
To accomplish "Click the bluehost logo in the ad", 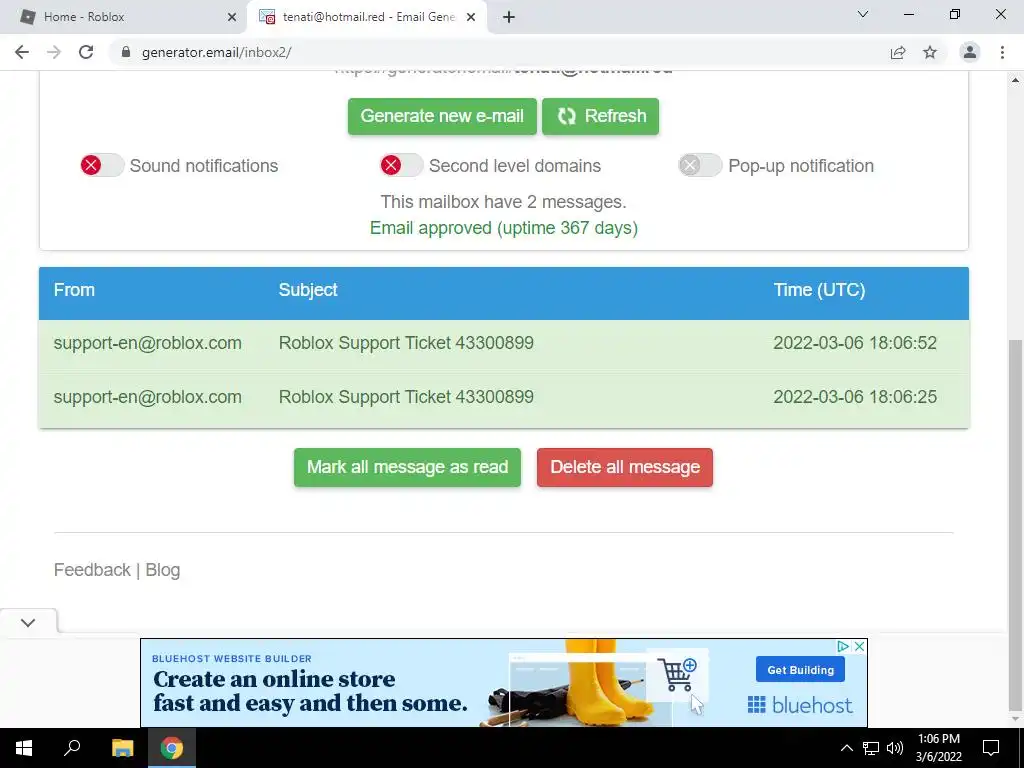I will coord(800,705).
